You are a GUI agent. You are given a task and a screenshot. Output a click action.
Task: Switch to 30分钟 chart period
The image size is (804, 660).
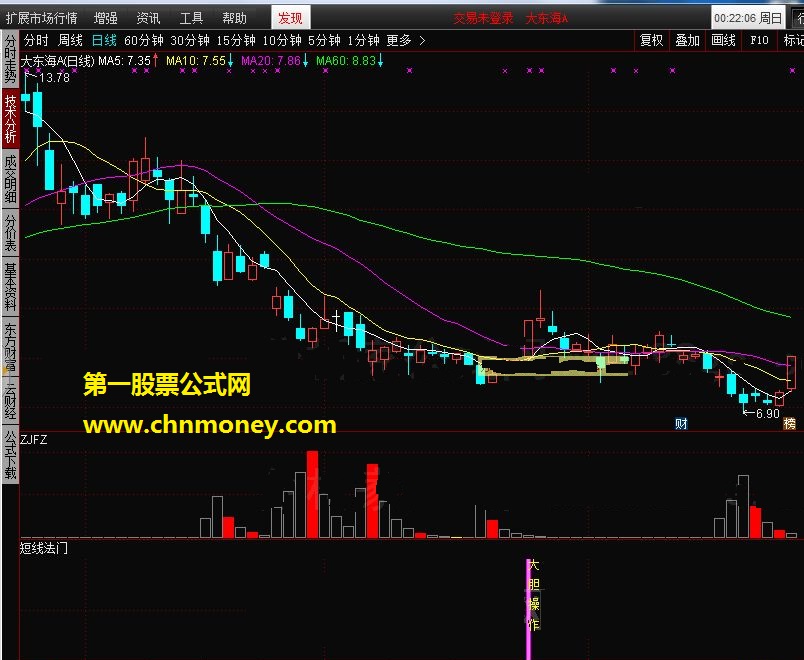point(190,40)
